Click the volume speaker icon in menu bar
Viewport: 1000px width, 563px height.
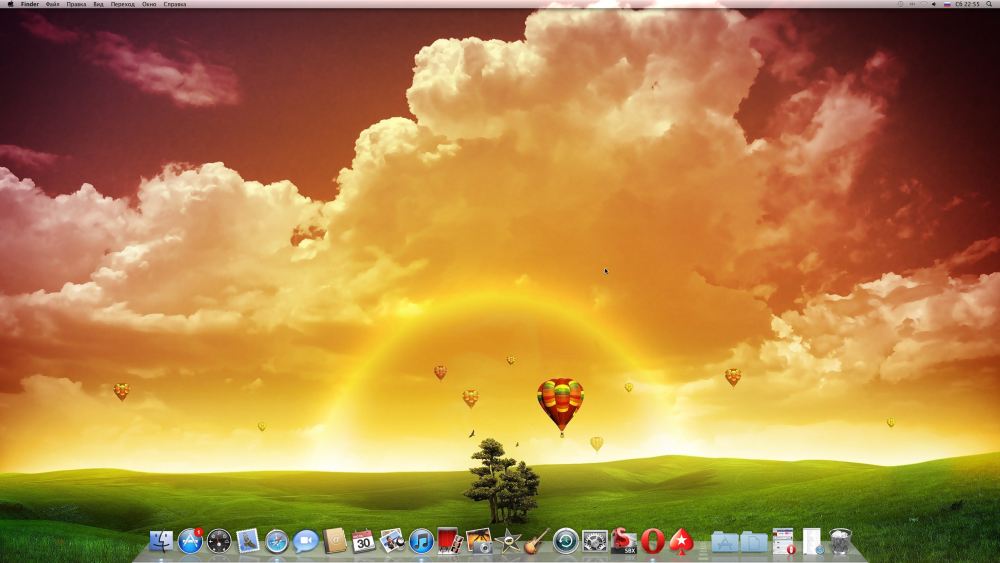(x=934, y=4)
